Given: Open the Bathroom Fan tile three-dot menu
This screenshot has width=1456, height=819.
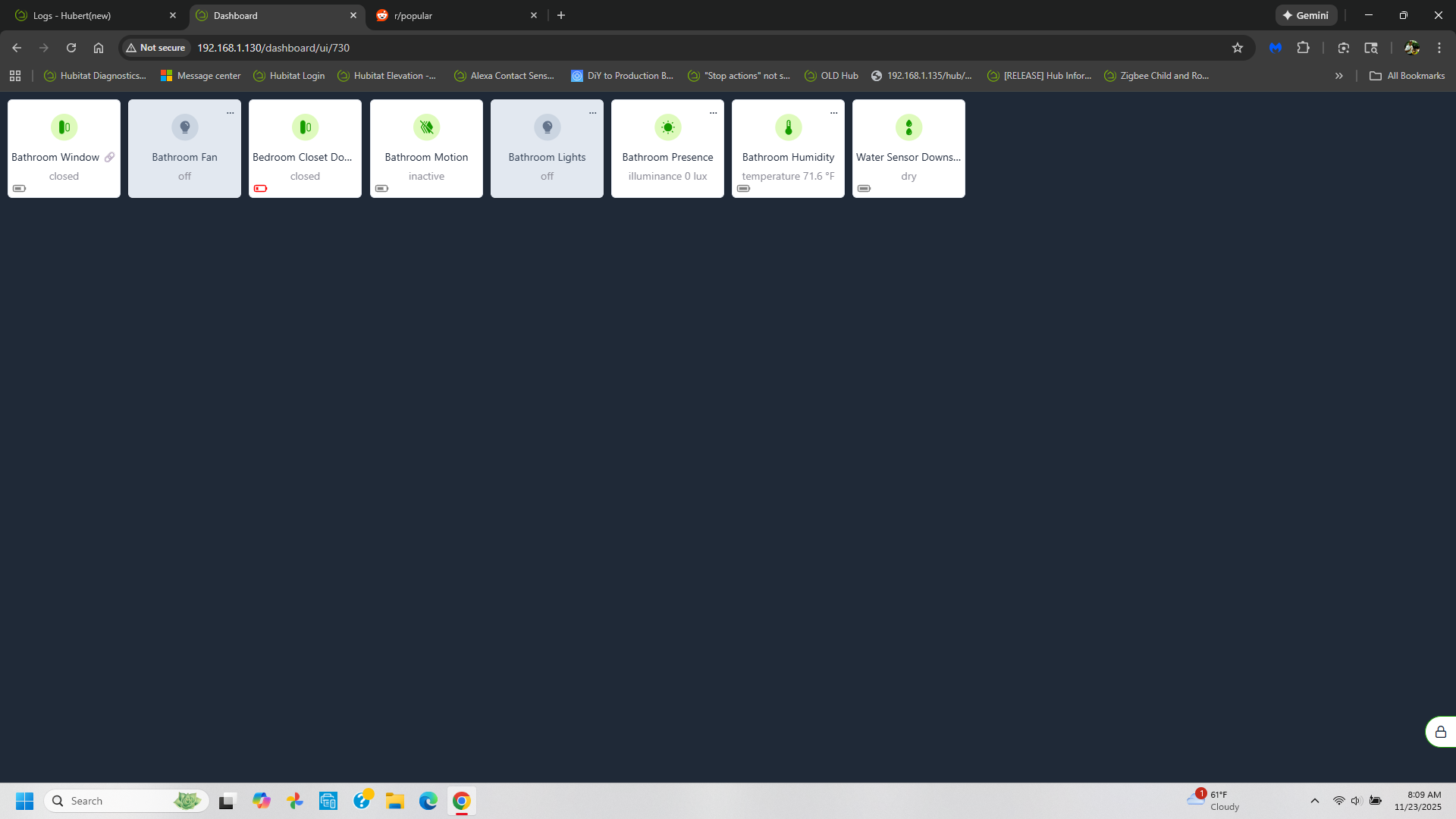Looking at the screenshot, I should 231,113.
